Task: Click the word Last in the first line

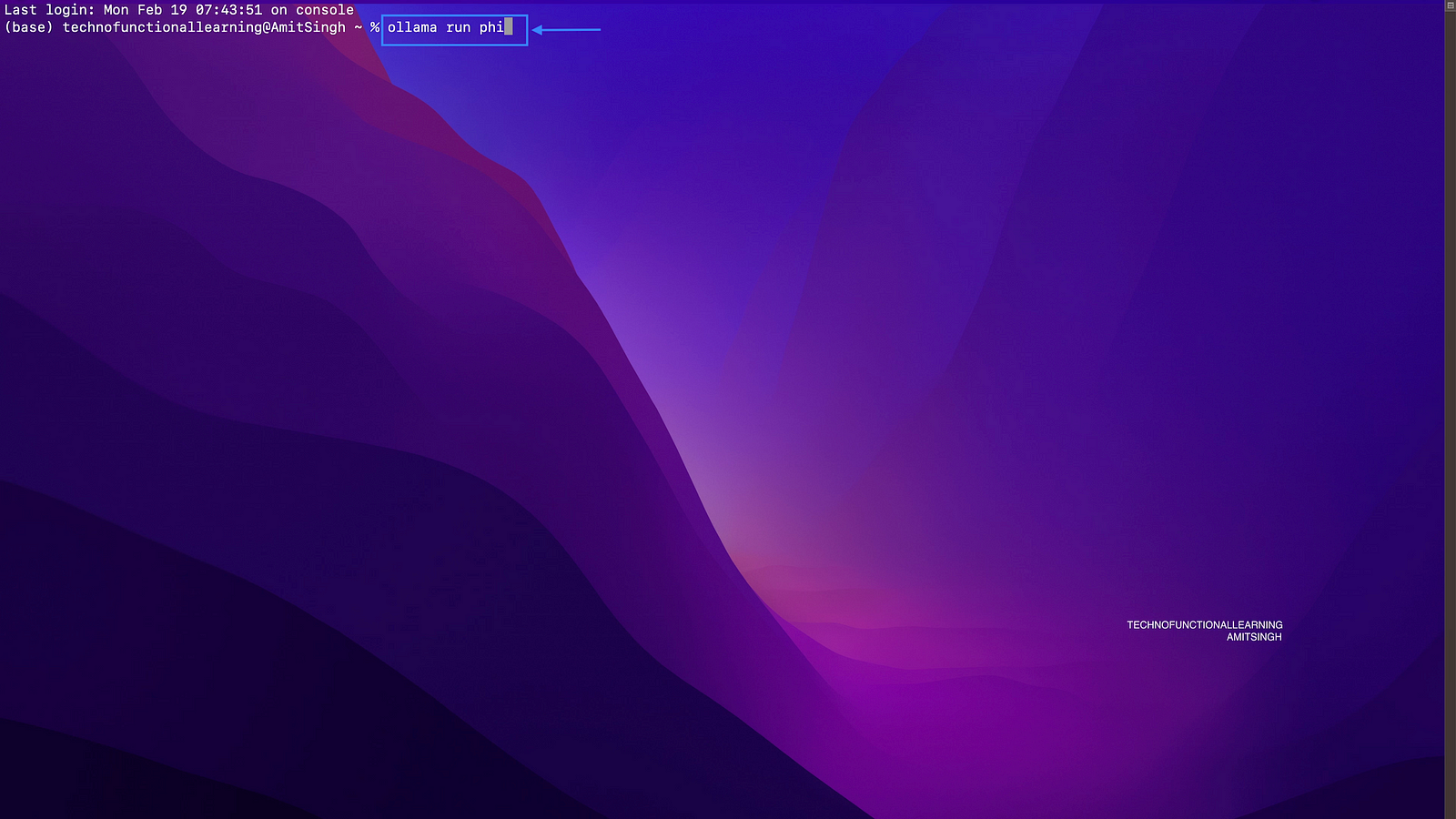Action: 20,10
